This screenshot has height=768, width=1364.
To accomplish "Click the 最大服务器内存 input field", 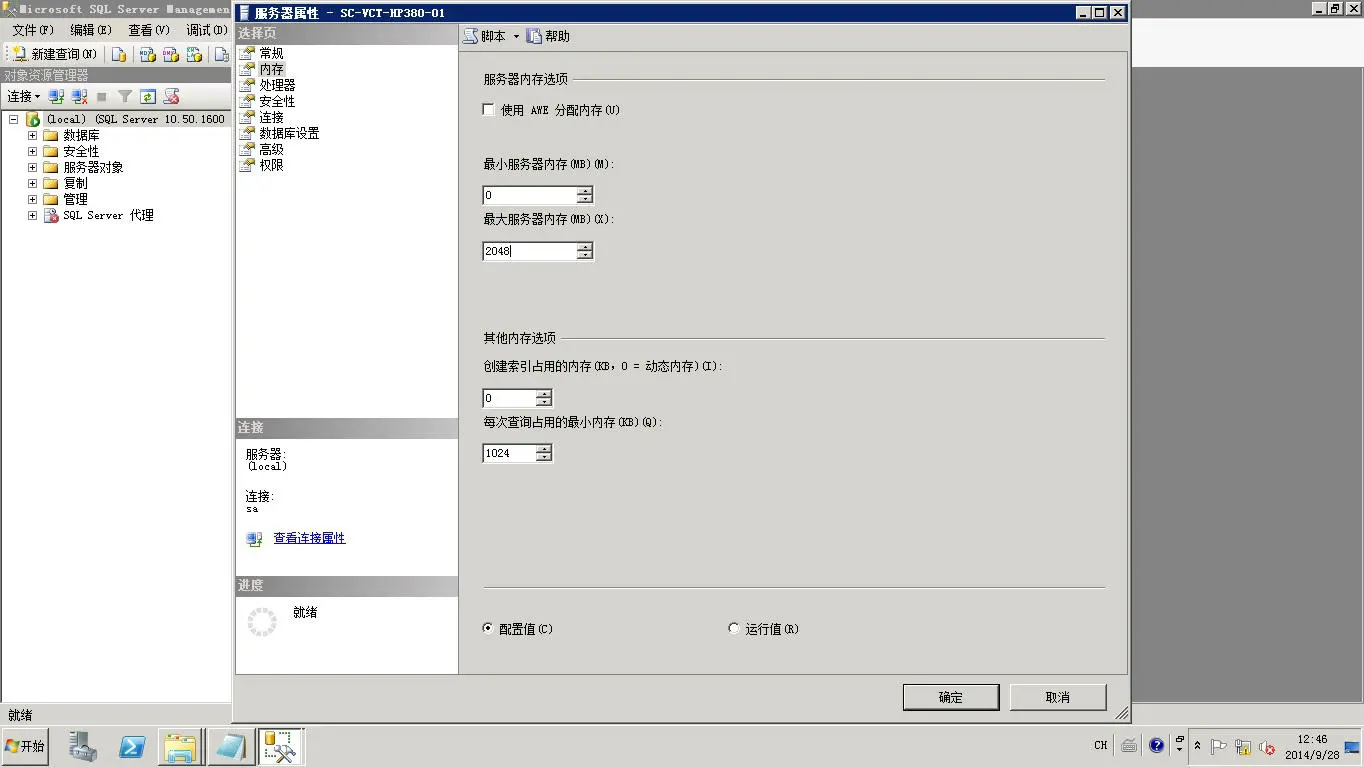I will [529, 251].
